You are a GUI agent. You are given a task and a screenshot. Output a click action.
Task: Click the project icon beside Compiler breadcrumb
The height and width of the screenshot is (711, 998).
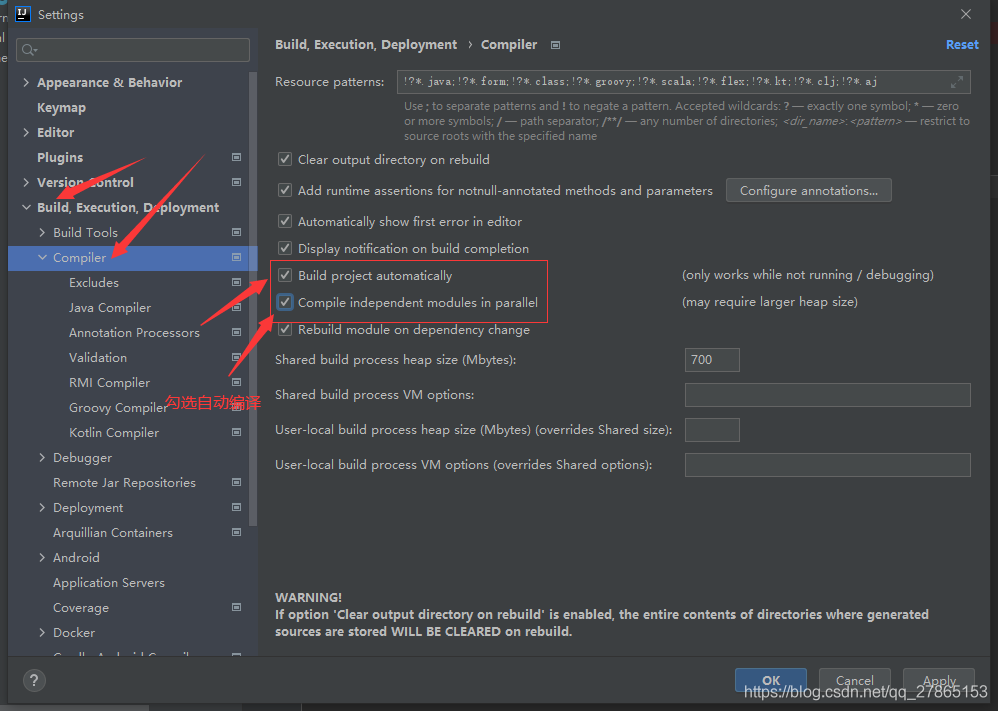tap(555, 45)
